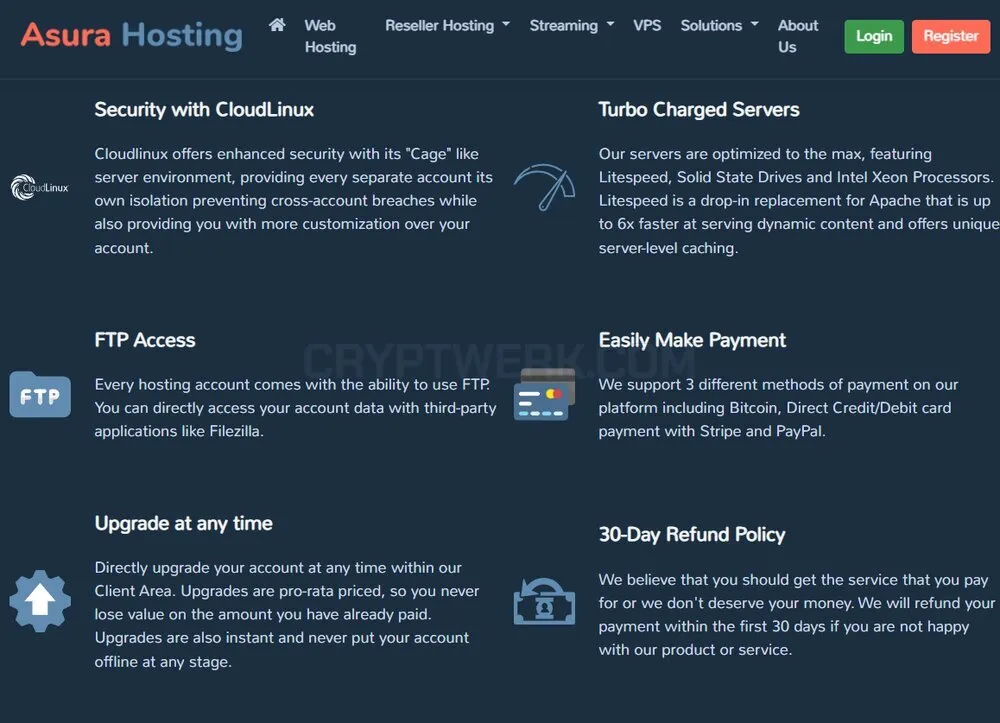Click the green Login button
The height and width of the screenshot is (723, 1000).
click(874, 36)
